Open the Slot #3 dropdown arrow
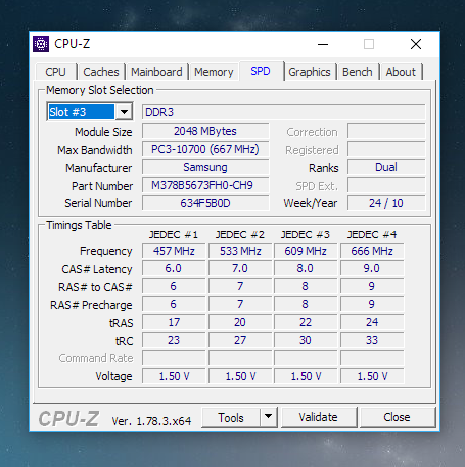 tap(124, 112)
